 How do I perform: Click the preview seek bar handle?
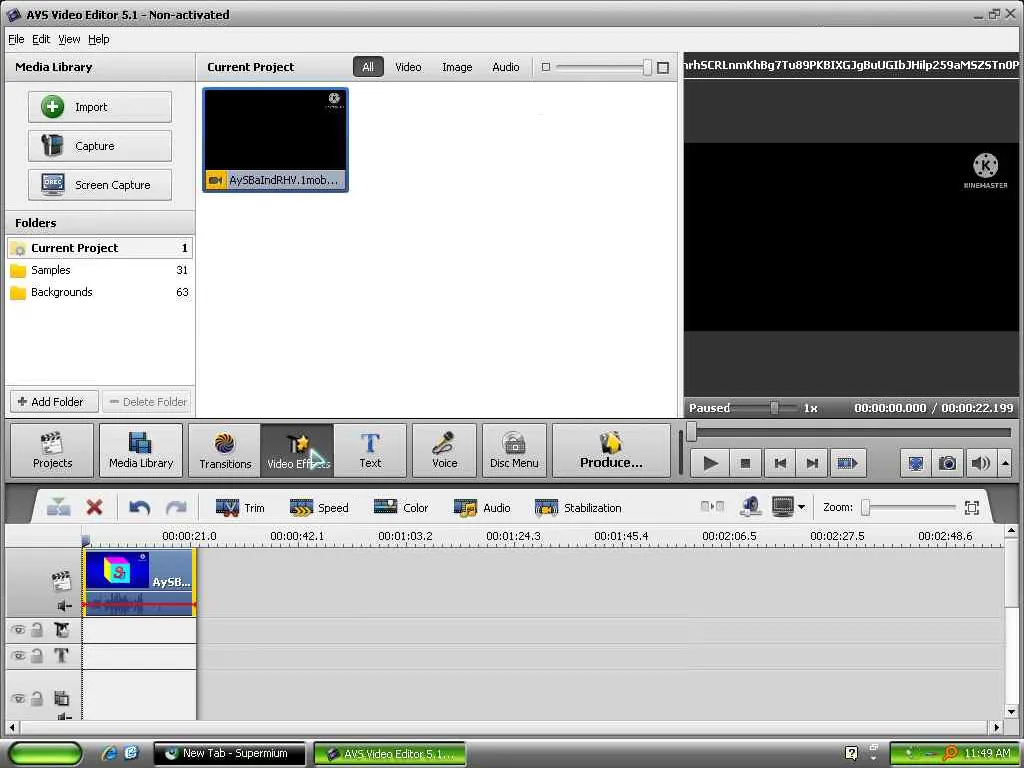pyautogui.click(x=692, y=432)
